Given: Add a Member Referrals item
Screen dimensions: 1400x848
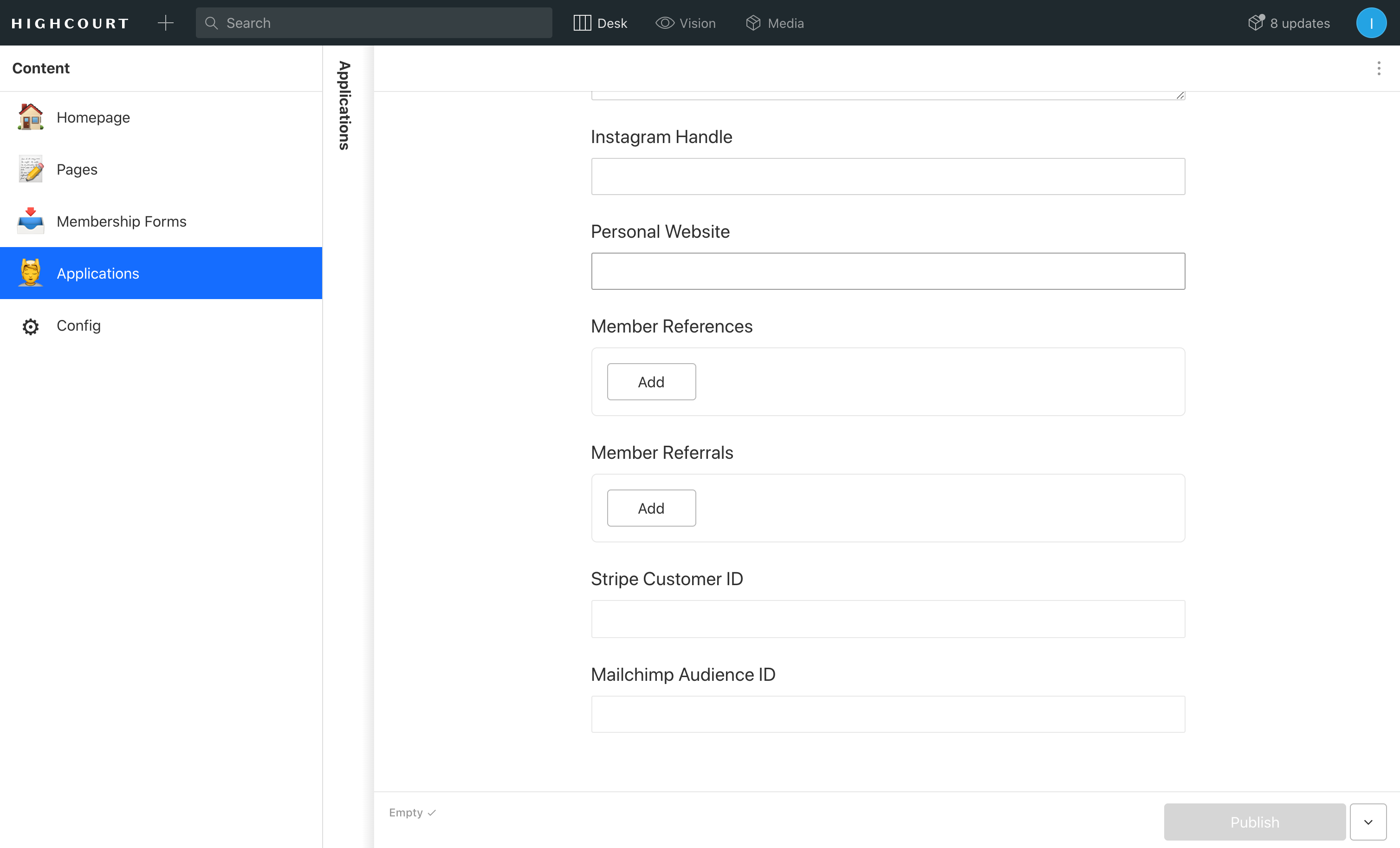Looking at the screenshot, I should (651, 508).
